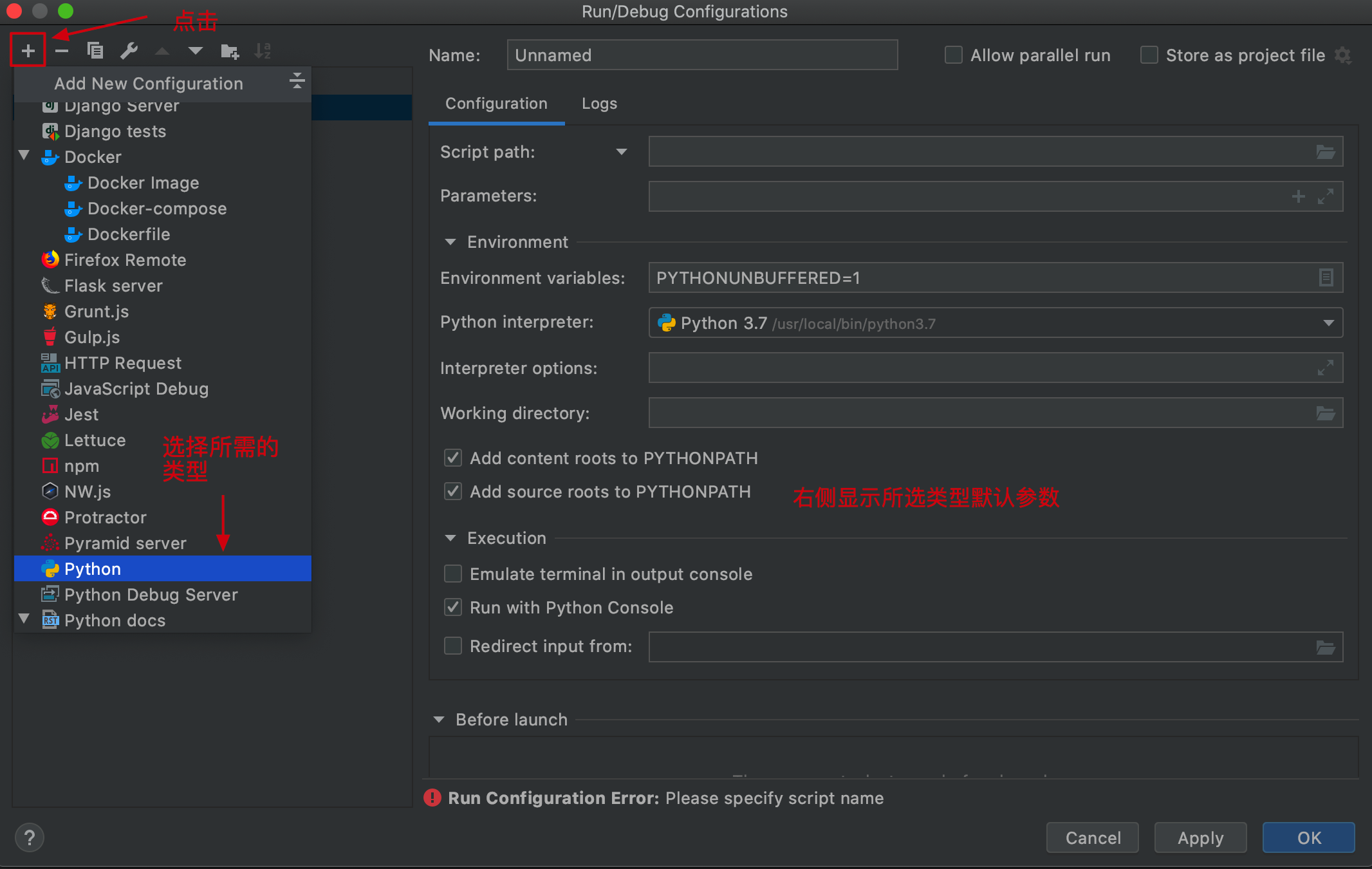
Task: Expand Parameters field editor icon
Action: 1326,196
